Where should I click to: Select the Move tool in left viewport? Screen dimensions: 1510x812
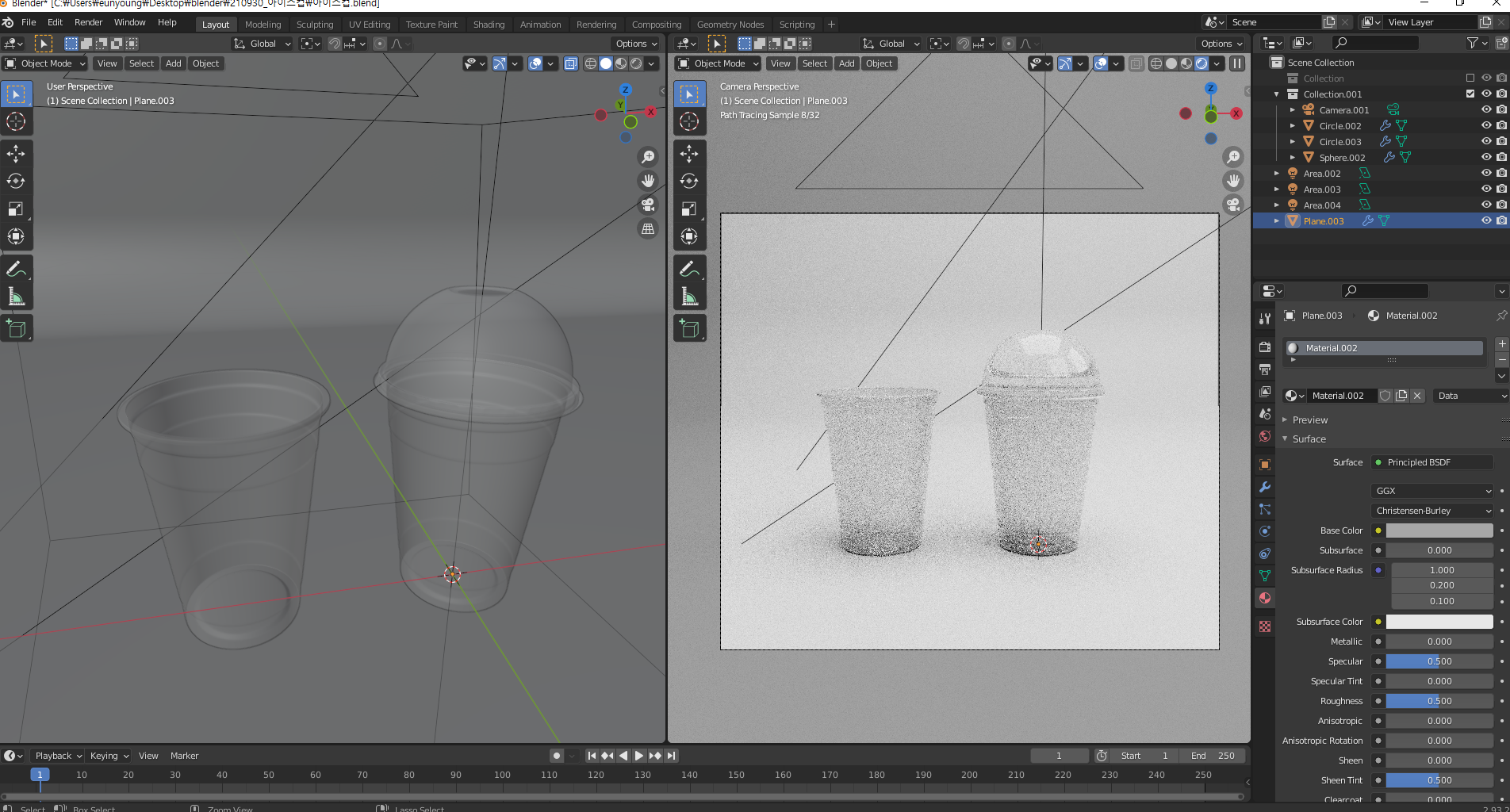tap(16, 153)
